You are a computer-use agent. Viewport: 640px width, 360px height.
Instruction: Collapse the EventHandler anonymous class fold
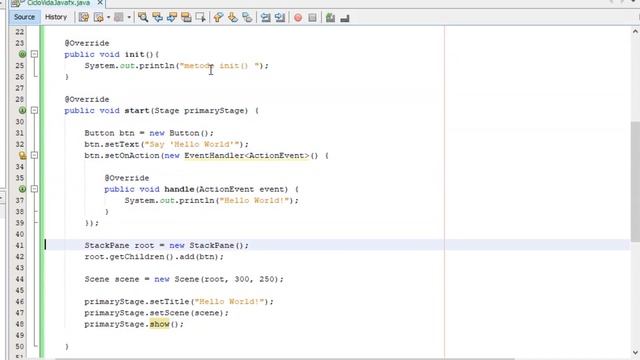[x=34, y=155]
